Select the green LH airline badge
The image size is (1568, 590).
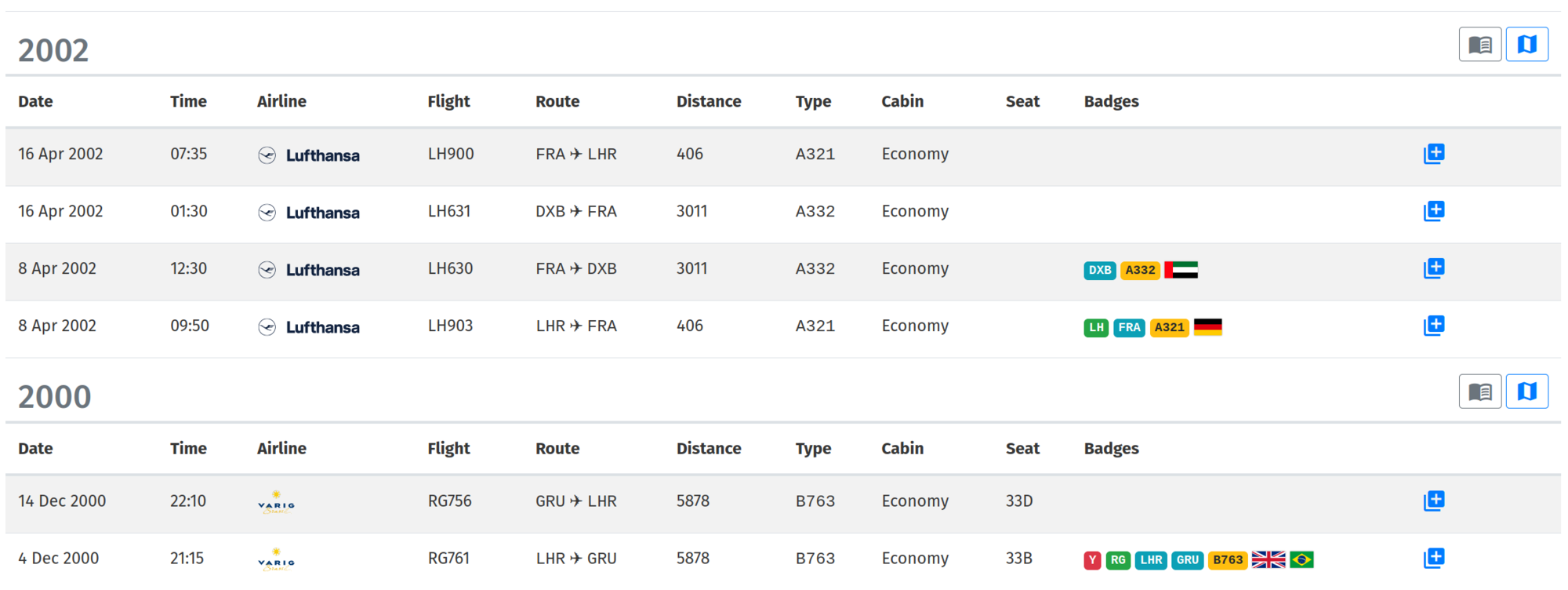point(1096,327)
